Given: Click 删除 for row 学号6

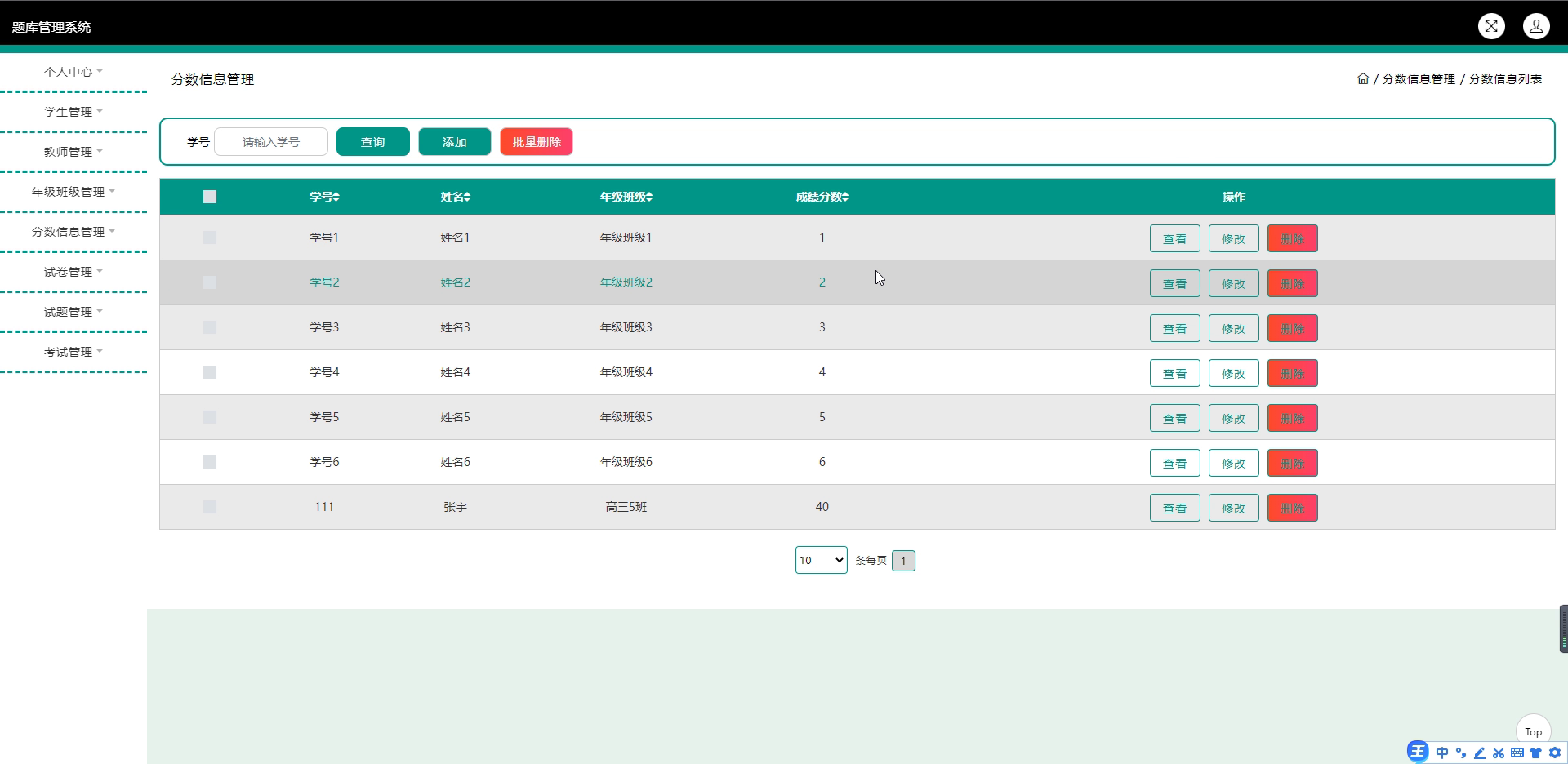Looking at the screenshot, I should click(x=1293, y=463).
